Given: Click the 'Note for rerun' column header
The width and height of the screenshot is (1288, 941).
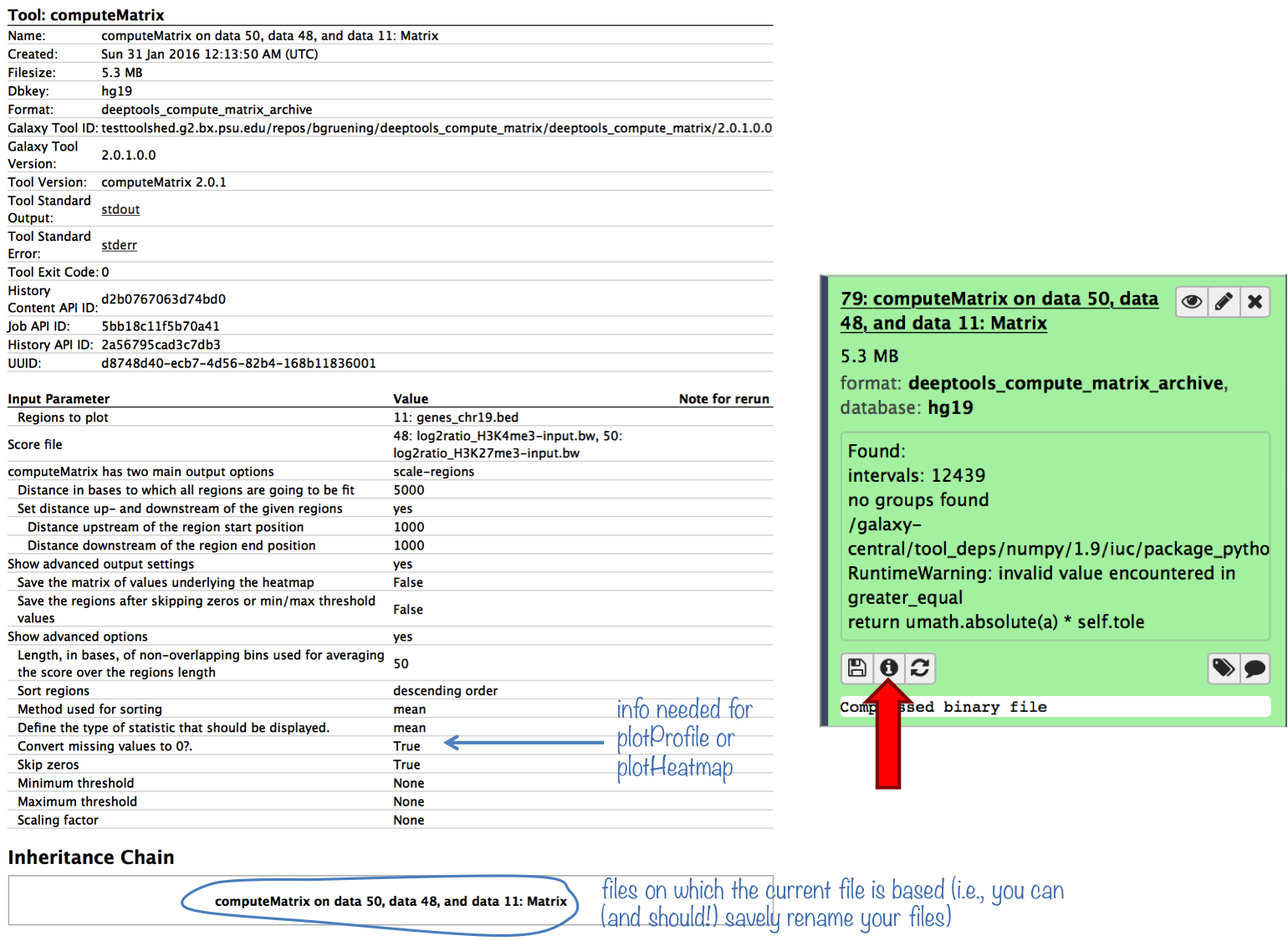Looking at the screenshot, I should 723,399.
